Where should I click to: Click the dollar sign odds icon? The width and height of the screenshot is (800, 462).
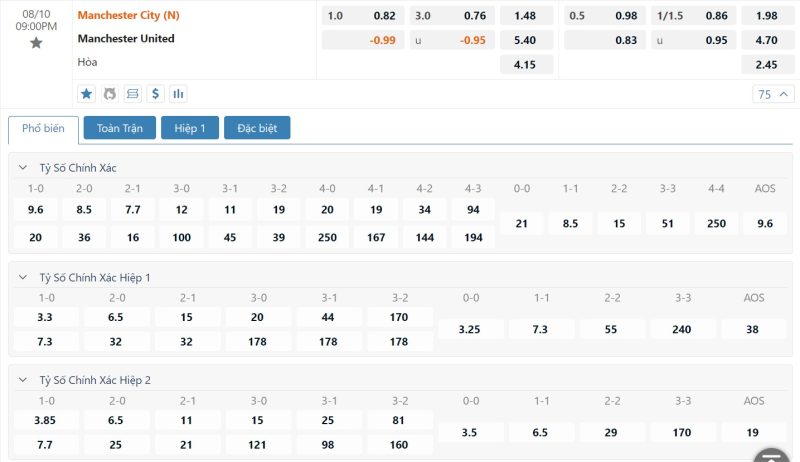coord(156,94)
